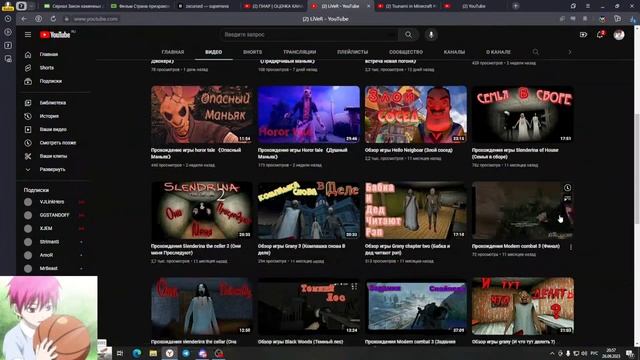
Task: Open Ваши видео in the sidebar
Action: [53, 129]
